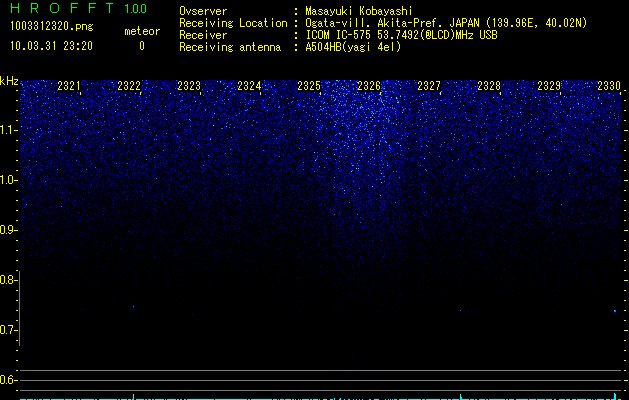Screen dimensions: 629x400
Task: Click the 2322 time marker
Action: (129, 85)
